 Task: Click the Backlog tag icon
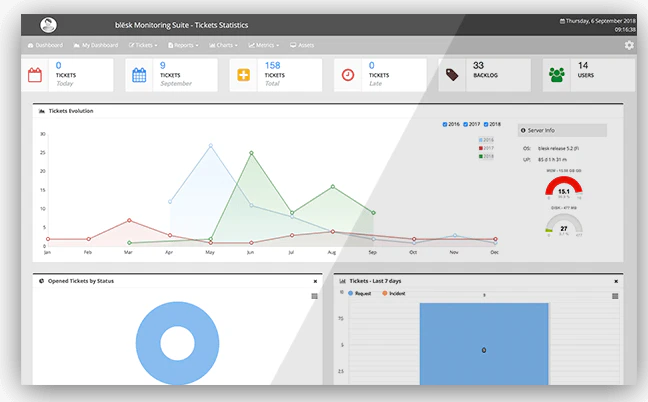tap(452, 75)
